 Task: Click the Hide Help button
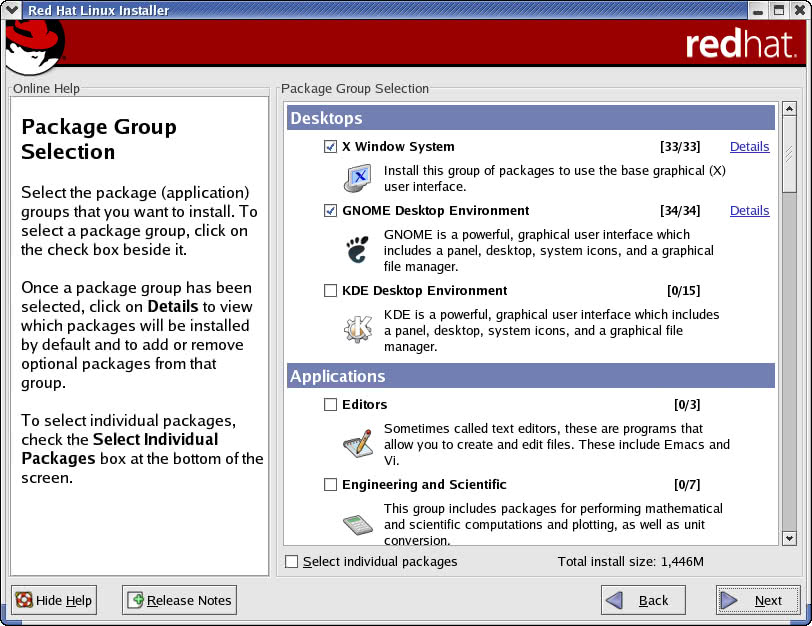54,600
